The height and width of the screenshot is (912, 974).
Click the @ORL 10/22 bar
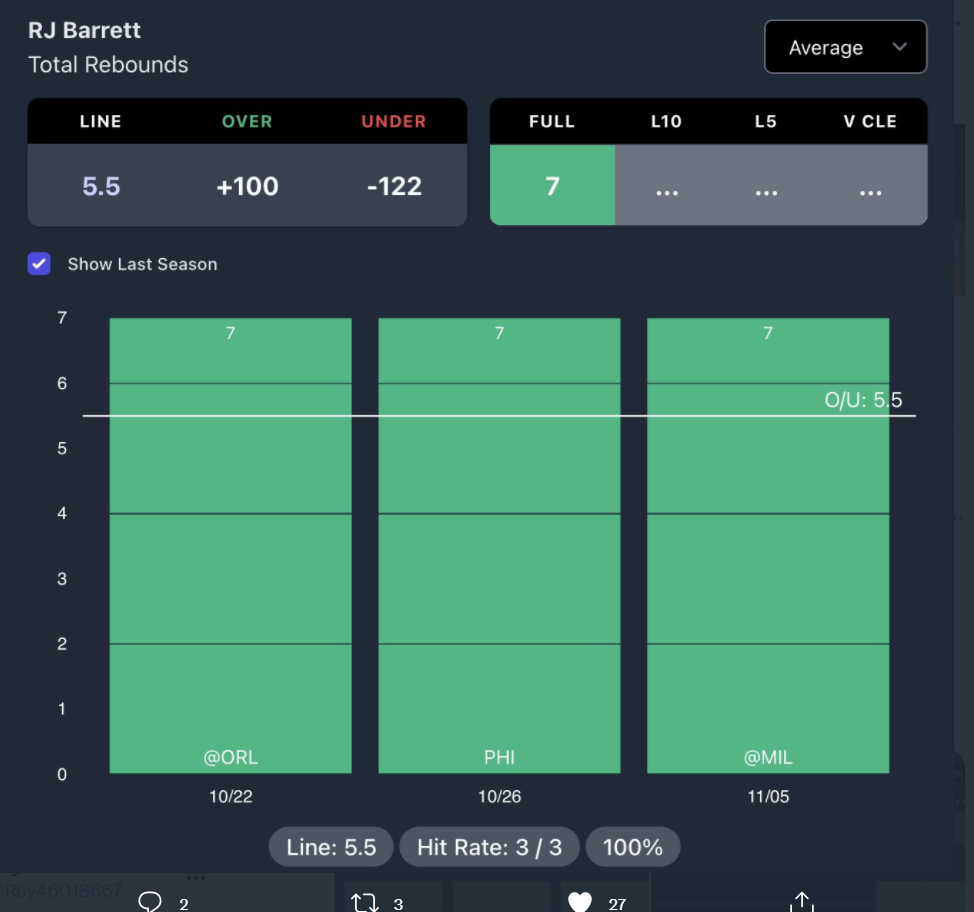point(230,545)
